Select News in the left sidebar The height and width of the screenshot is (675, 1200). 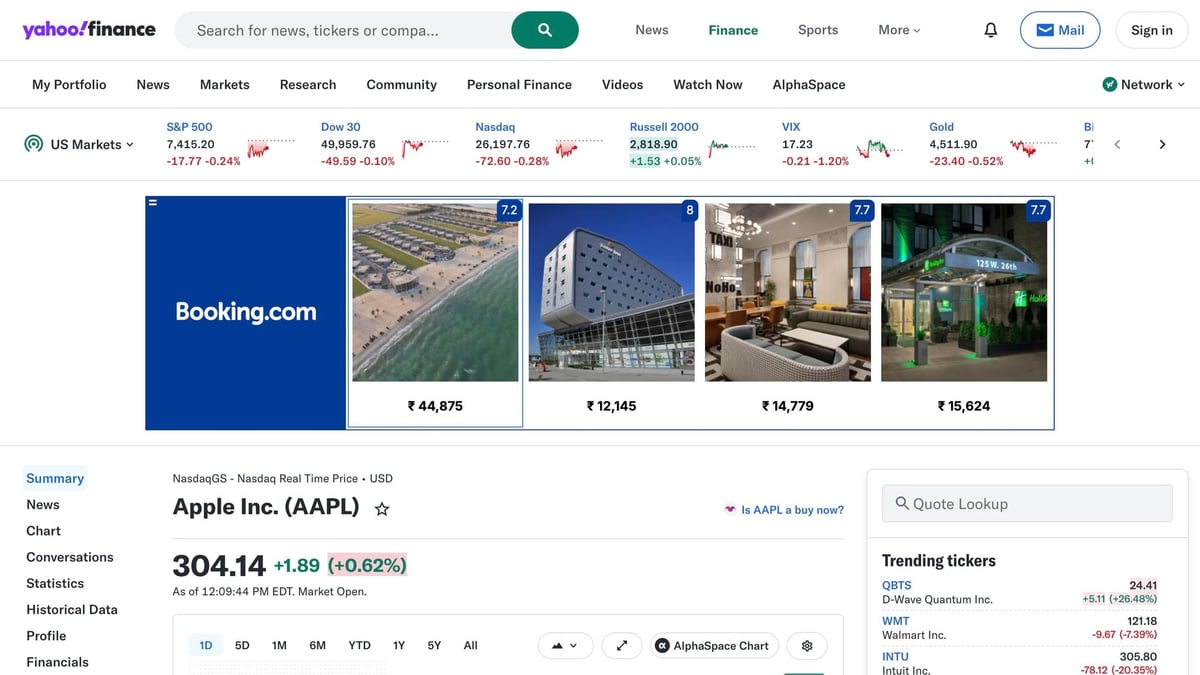click(43, 505)
